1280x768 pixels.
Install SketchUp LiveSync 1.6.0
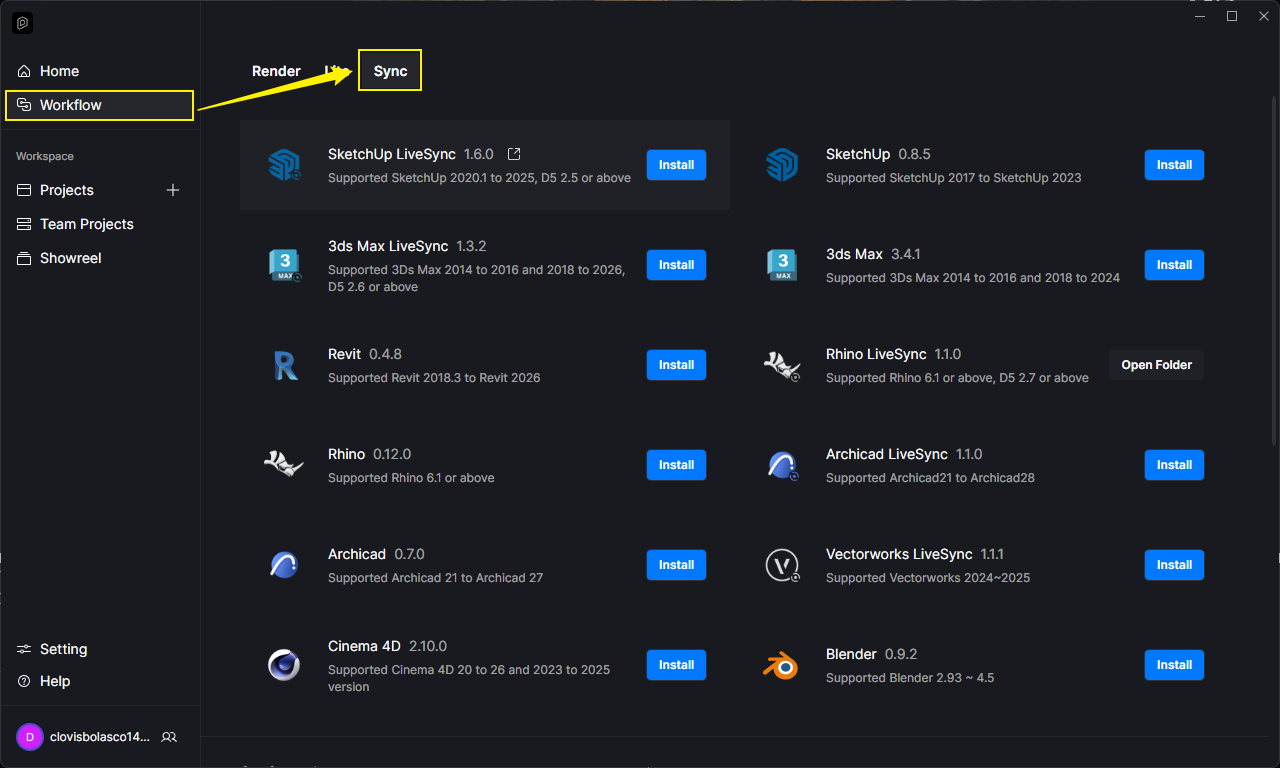pos(676,165)
